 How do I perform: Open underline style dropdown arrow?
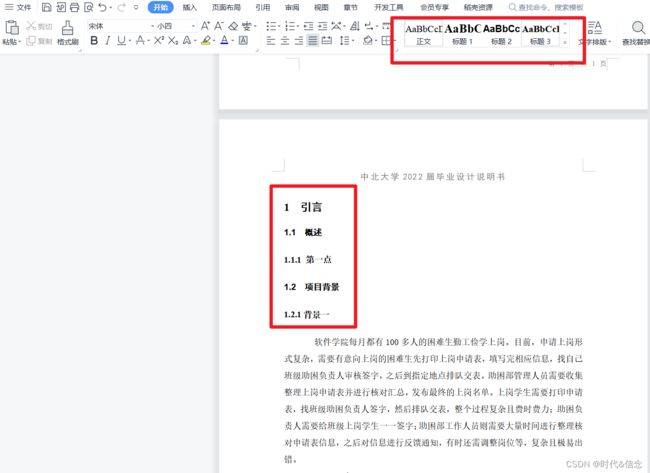[x=130, y=41]
